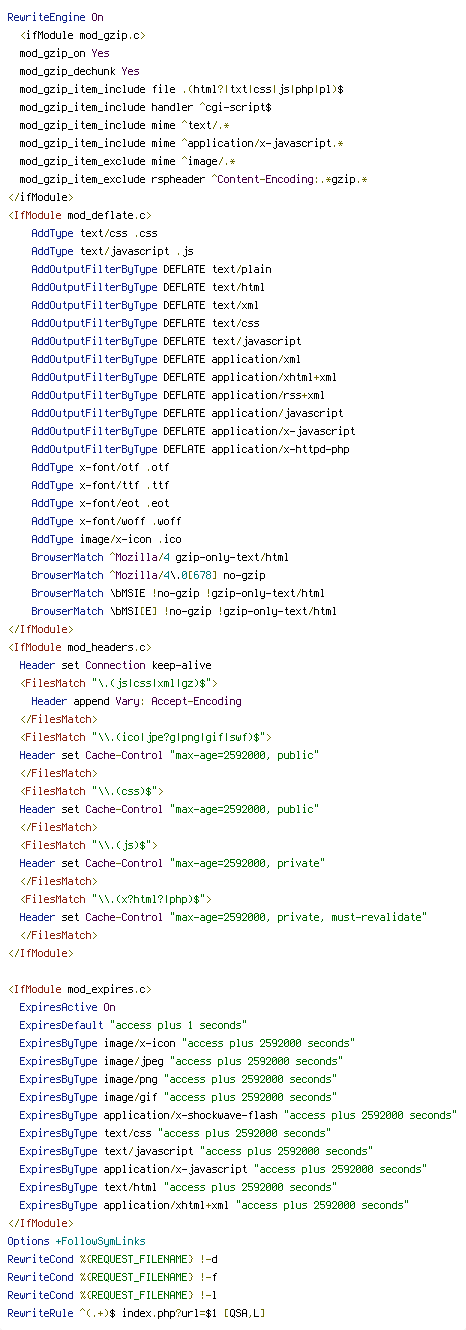This screenshot has width=466, height=1330.
Task: Select the Header set Connection keep-alive line
Action: click(x=115, y=665)
